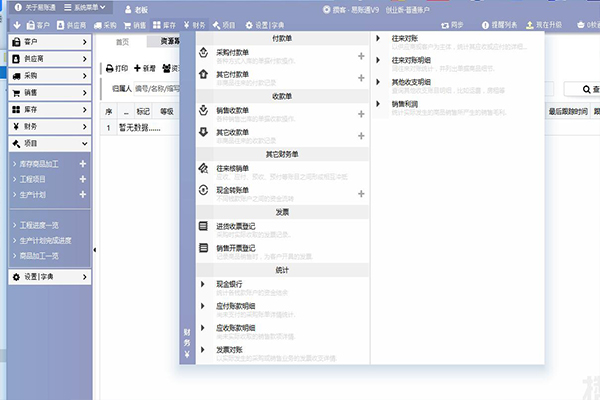Open the 发票对账 report
This screenshot has width=600, height=400.
click(x=229, y=349)
